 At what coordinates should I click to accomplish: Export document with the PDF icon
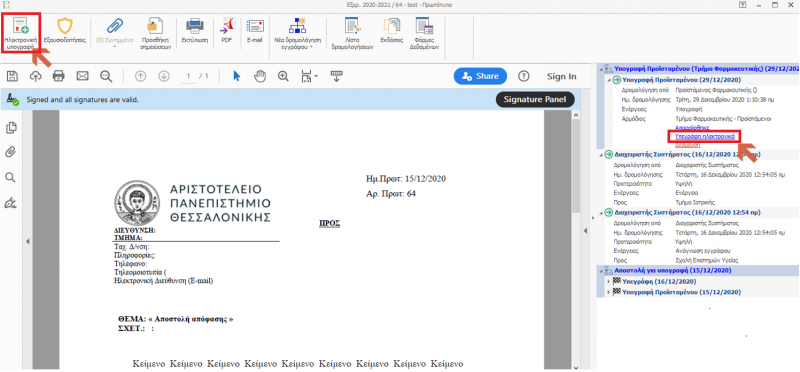click(226, 31)
